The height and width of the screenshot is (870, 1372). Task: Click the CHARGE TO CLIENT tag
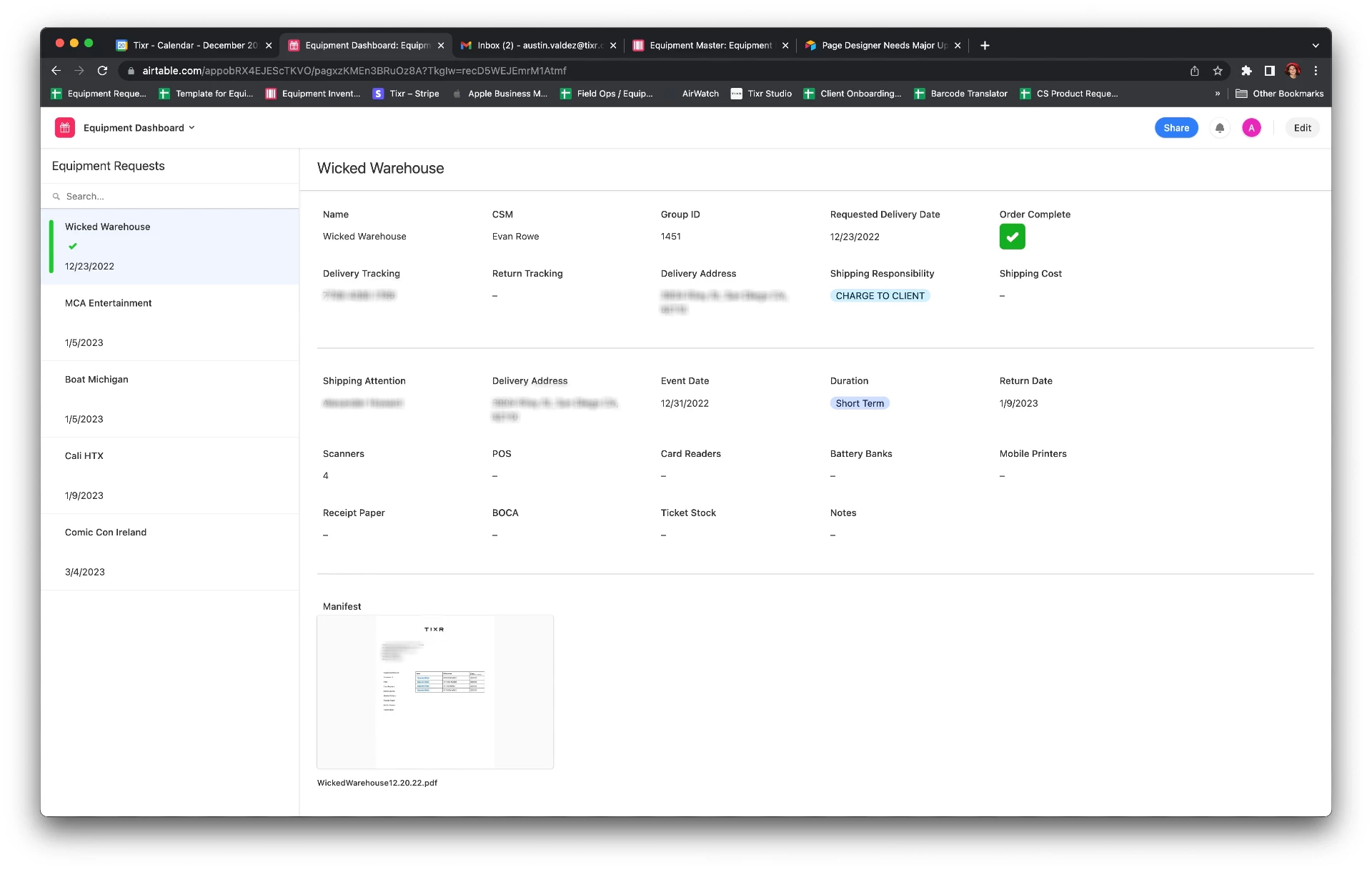click(880, 296)
